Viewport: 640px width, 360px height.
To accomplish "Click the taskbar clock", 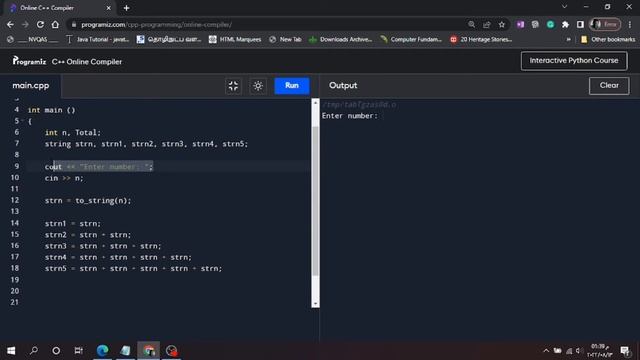I will point(599,351).
